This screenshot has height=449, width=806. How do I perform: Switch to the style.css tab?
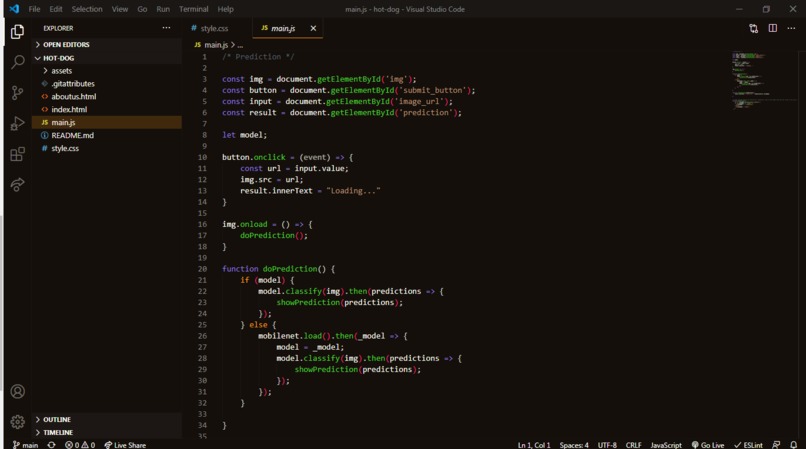(x=214, y=29)
